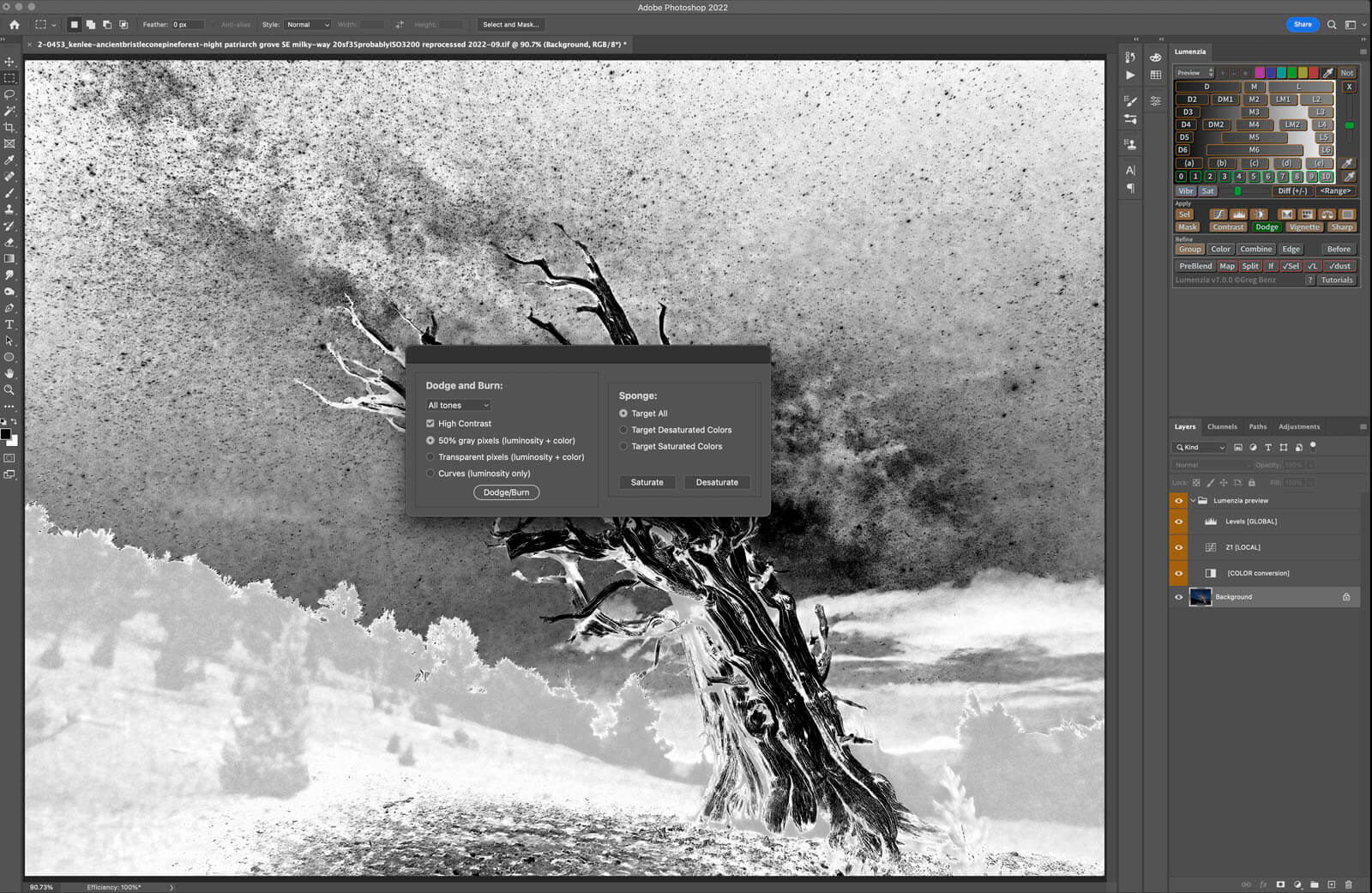Delete layer using trash icon
Image resolution: width=1372 pixels, height=893 pixels.
1348,884
